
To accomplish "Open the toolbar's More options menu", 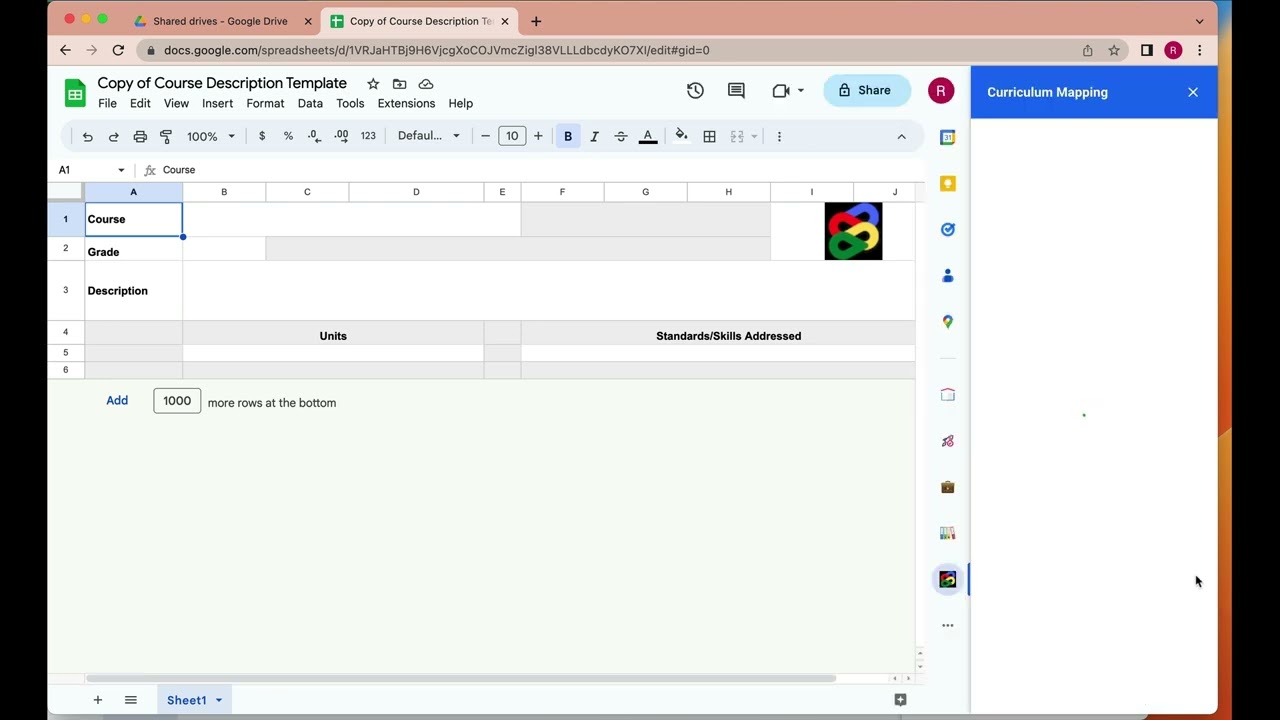I will click(779, 136).
